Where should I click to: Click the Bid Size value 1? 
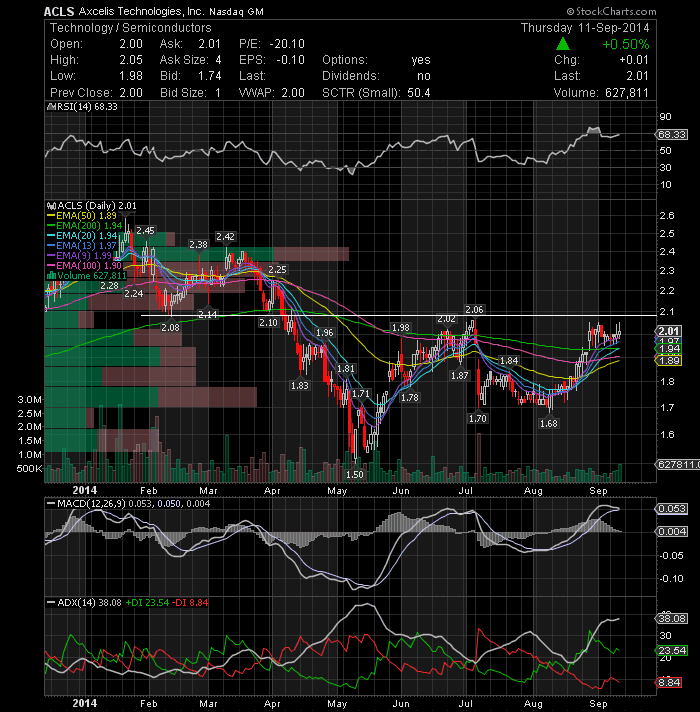point(218,93)
